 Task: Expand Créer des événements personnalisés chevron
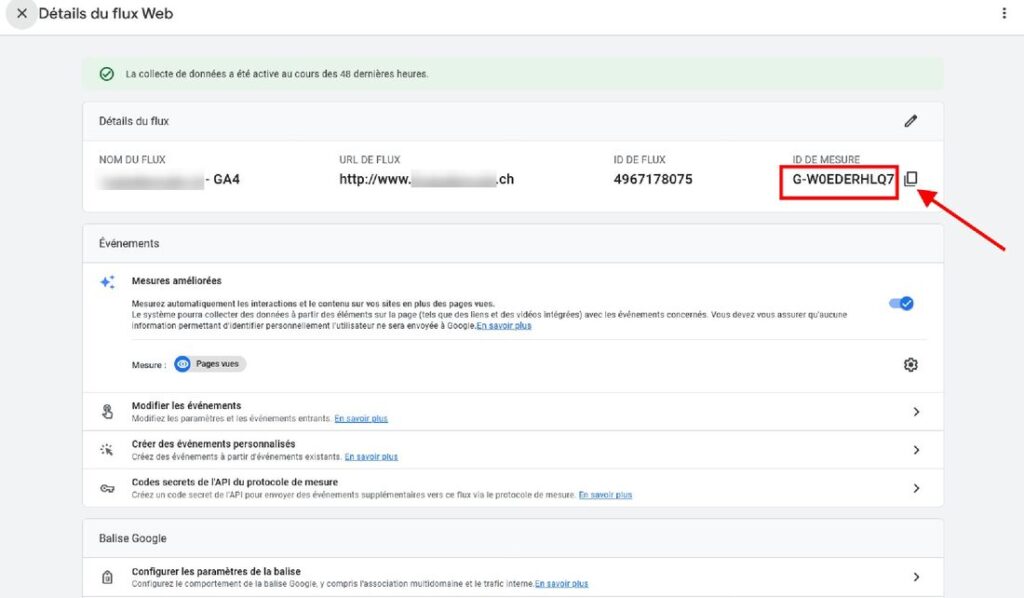click(916, 450)
